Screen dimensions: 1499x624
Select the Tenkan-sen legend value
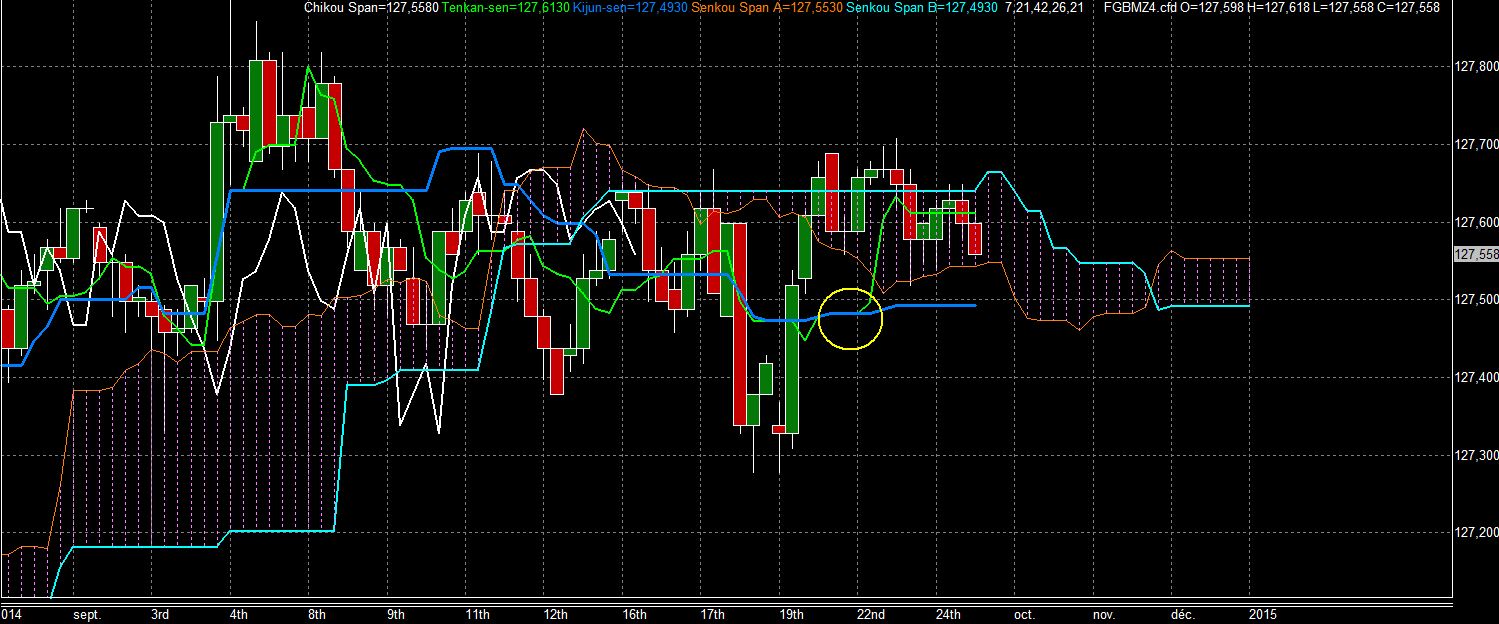[x=505, y=7]
